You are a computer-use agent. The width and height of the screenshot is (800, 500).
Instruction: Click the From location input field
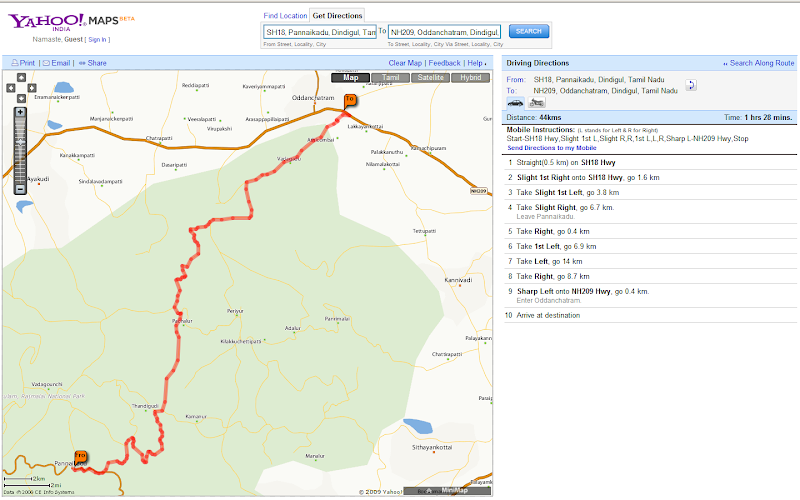[320, 32]
